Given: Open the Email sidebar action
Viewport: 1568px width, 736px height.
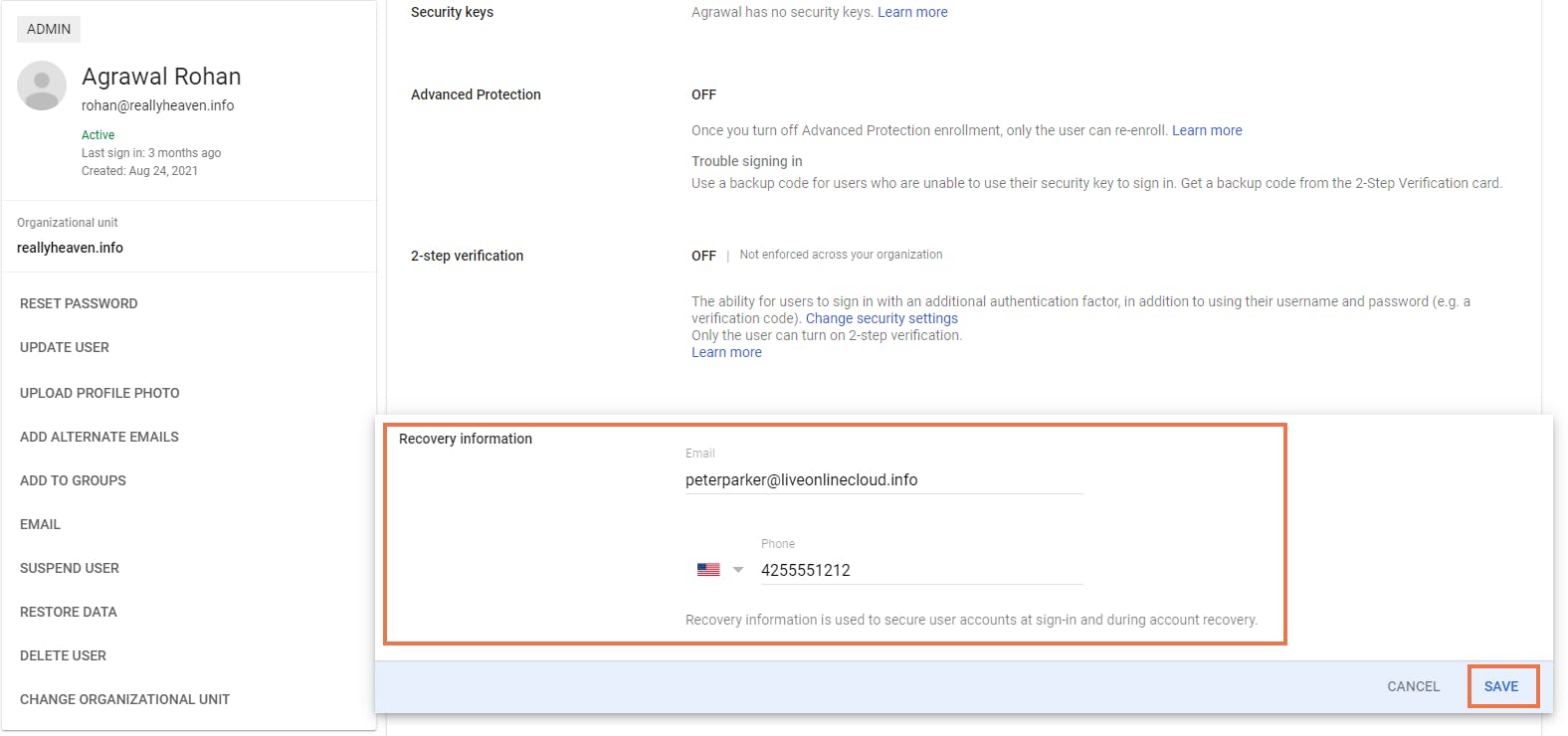Looking at the screenshot, I should tap(40, 524).
